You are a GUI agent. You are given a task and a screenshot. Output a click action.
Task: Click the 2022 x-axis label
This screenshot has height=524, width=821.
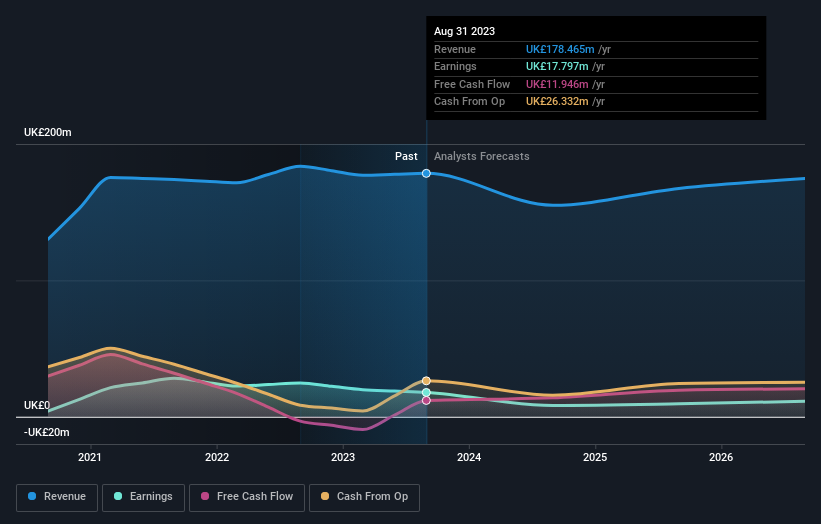[217, 457]
